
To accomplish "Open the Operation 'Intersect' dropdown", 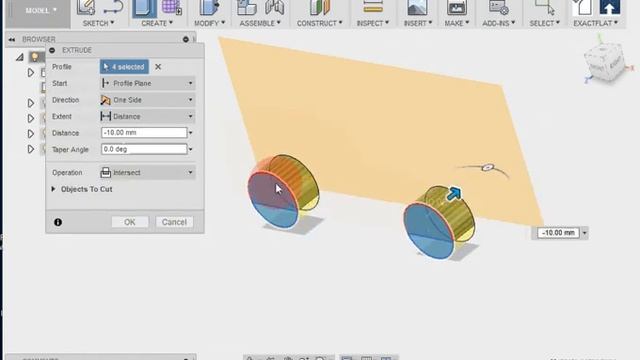I will (147, 173).
